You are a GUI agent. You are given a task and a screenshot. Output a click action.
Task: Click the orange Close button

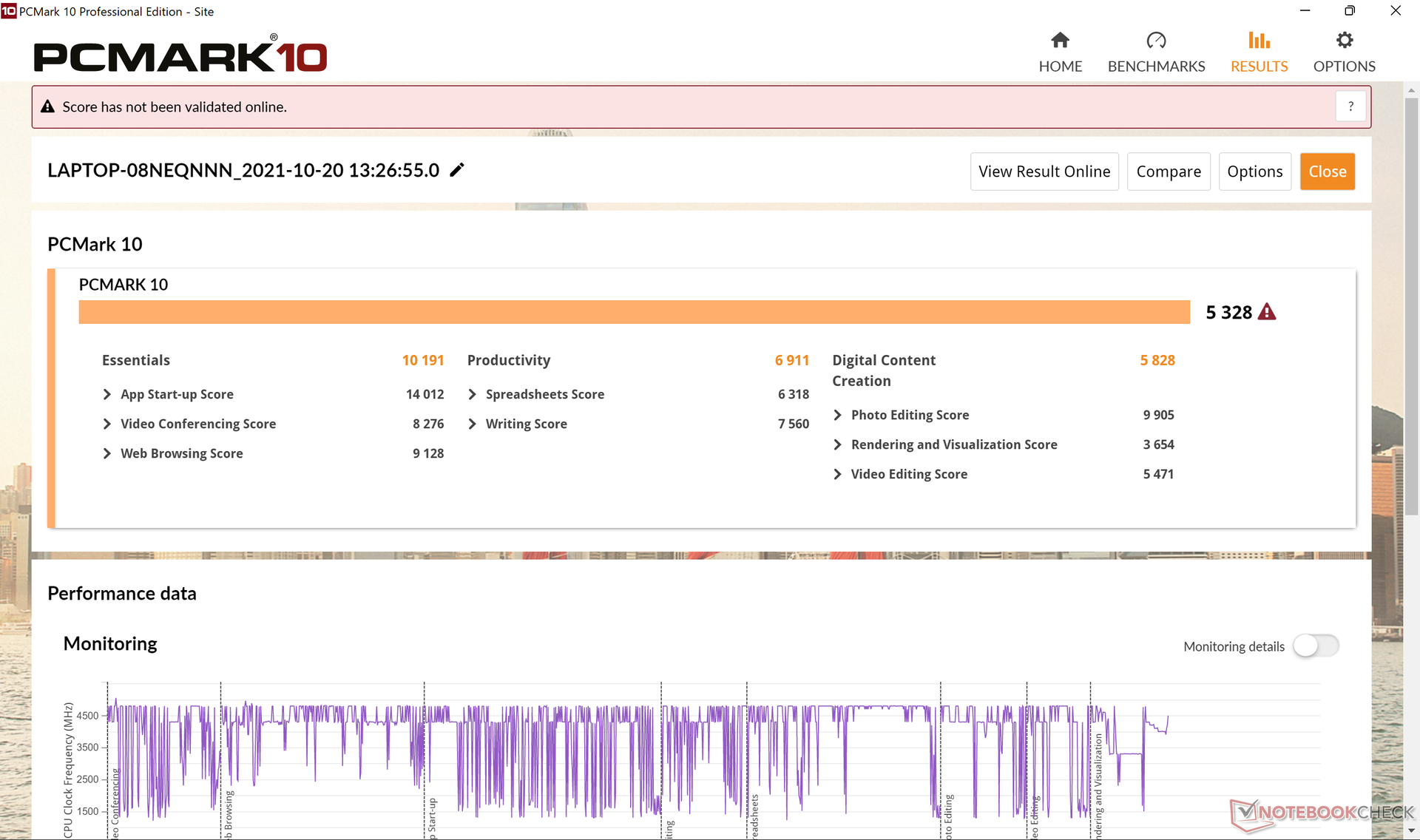point(1327,172)
